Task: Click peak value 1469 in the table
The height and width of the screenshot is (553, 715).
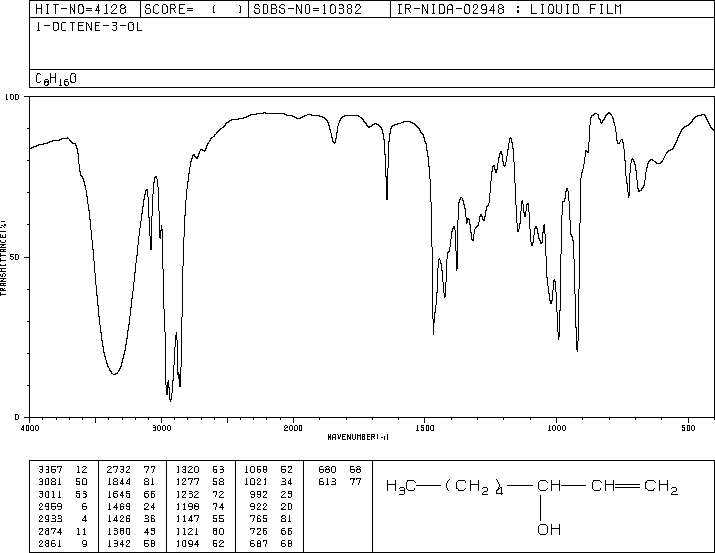Action: coord(119,506)
